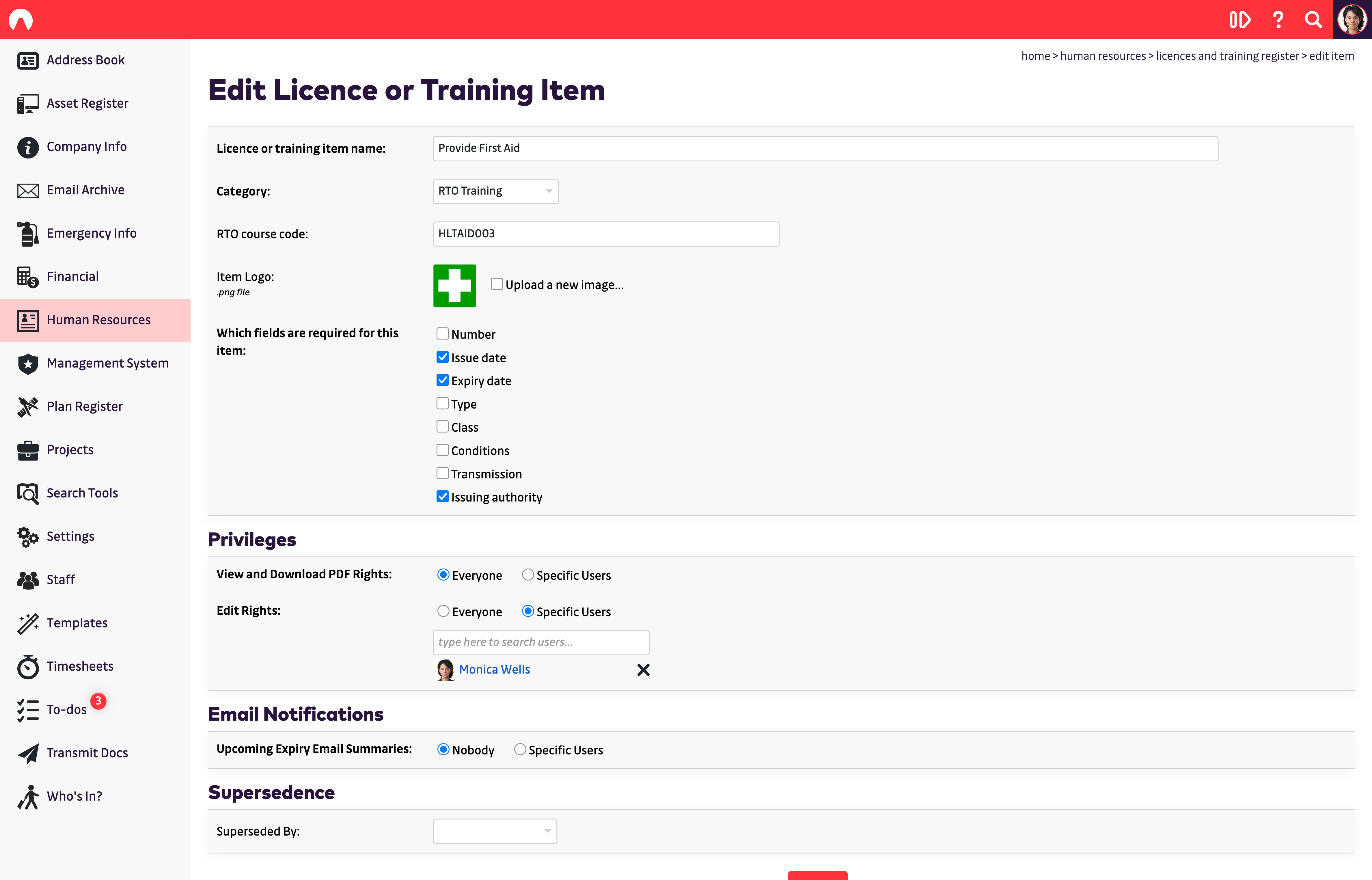Tick the Upload a new image checkbox
The width and height of the screenshot is (1372, 880).
tap(497, 284)
